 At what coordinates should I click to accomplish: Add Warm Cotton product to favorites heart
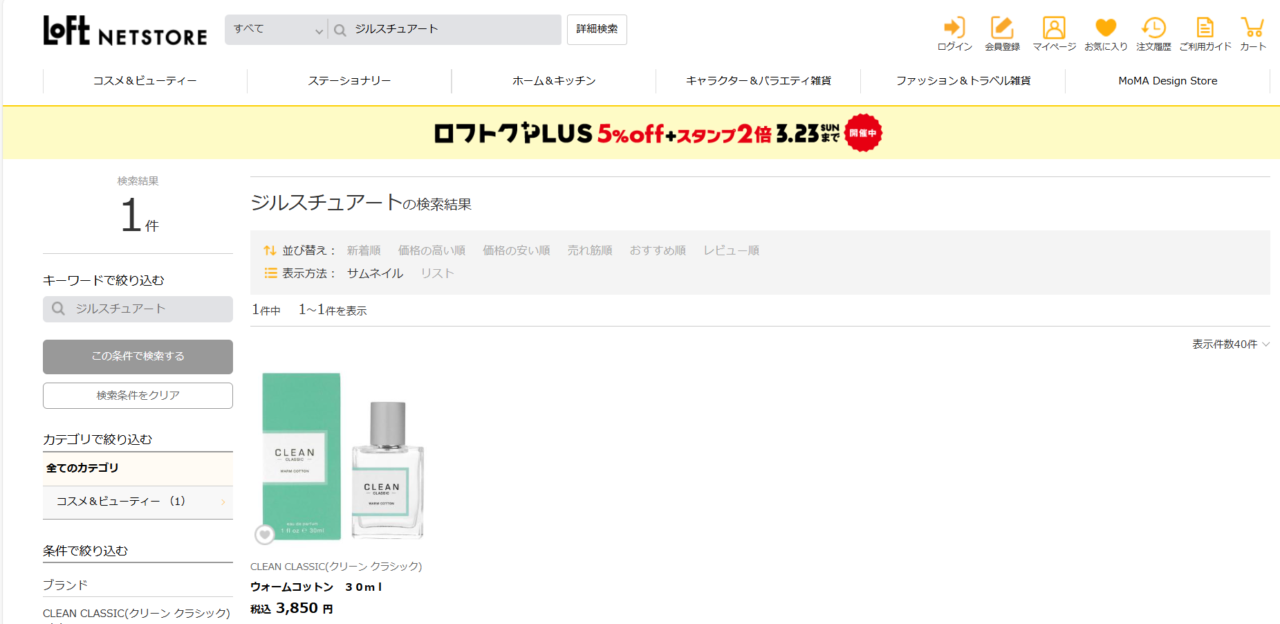click(x=264, y=535)
